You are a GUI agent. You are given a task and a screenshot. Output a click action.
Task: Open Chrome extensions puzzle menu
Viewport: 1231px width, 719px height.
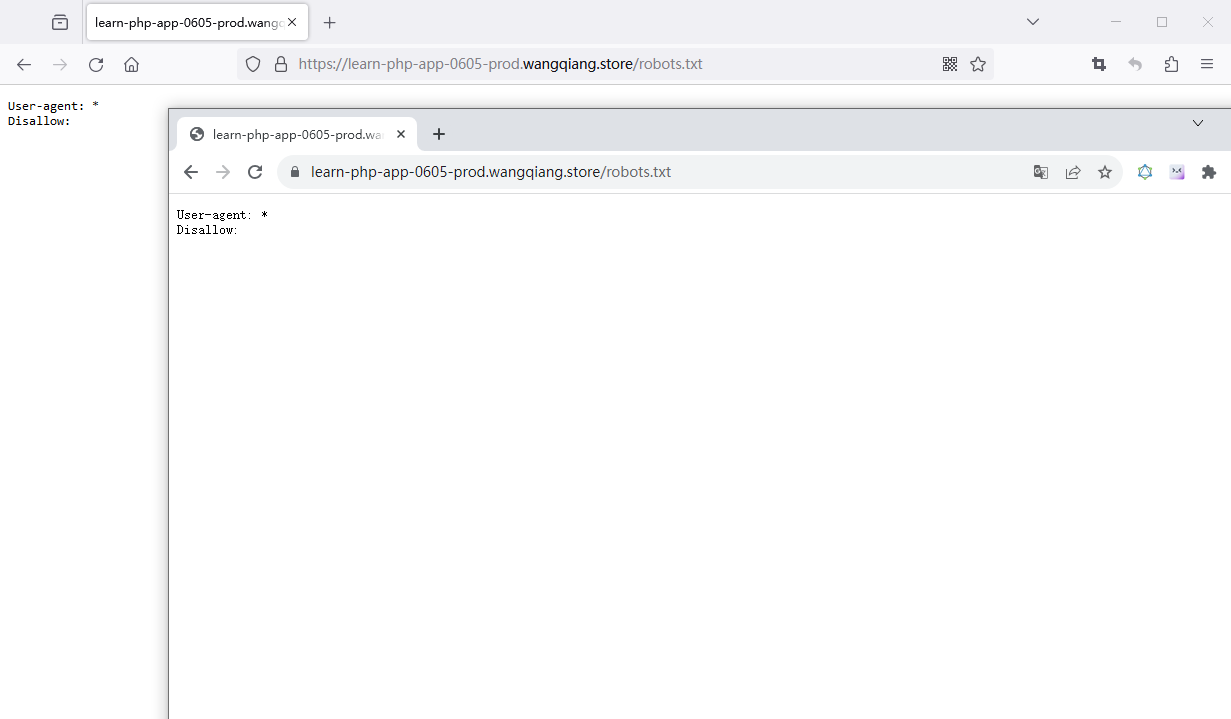click(1209, 172)
